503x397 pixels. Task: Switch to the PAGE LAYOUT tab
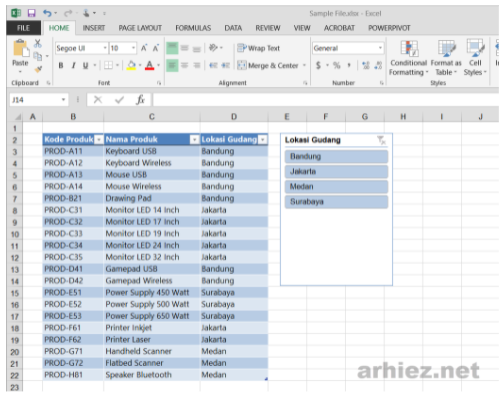(x=140, y=28)
